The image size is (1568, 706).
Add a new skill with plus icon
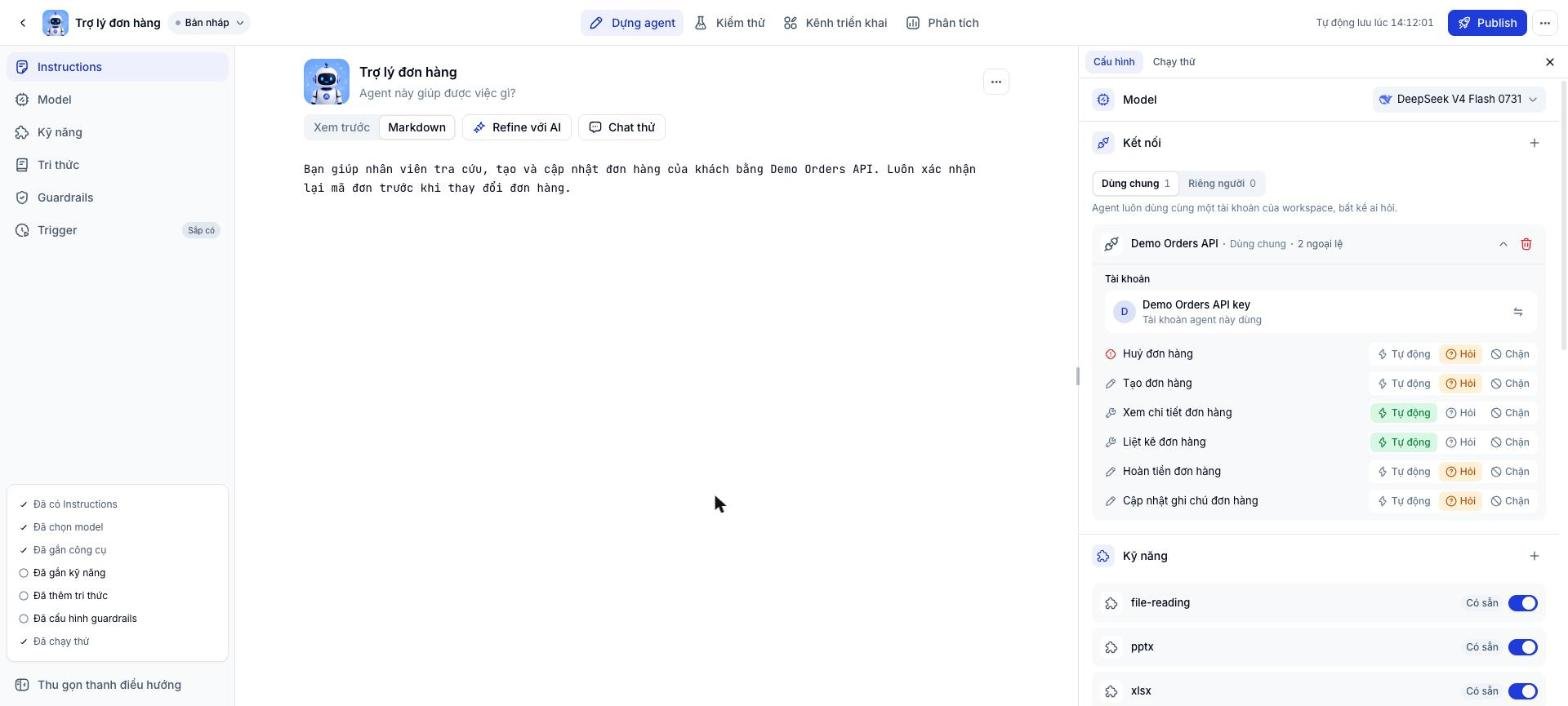(1535, 556)
